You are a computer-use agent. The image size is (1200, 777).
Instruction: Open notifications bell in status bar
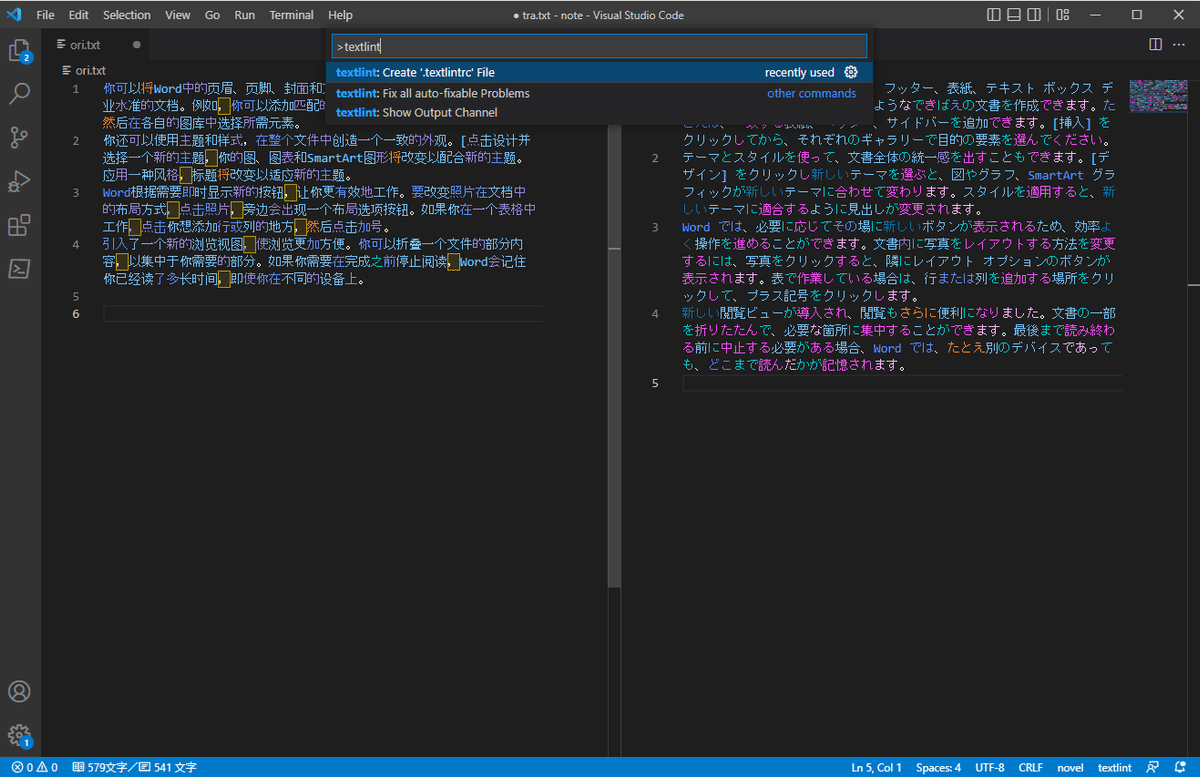click(x=1180, y=768)
